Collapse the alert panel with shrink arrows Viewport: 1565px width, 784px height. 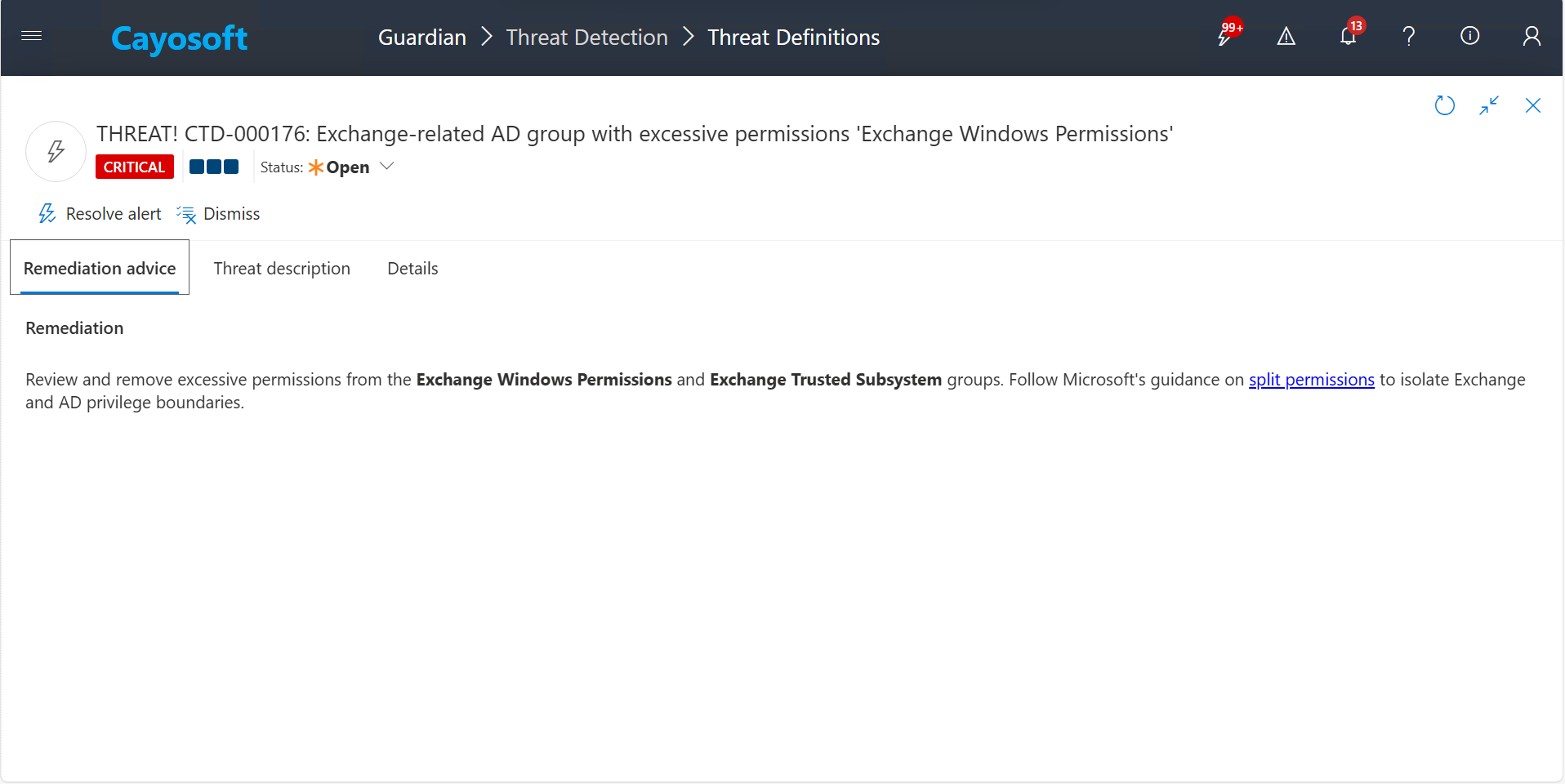coord(1488,105)
